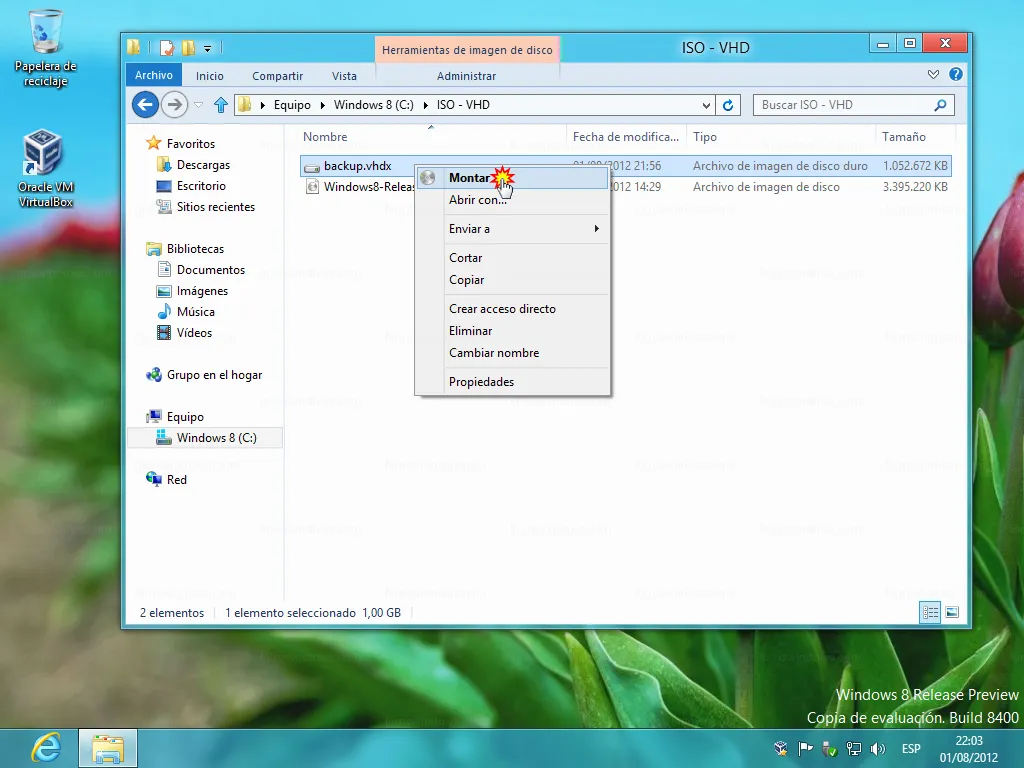
Task: Go forward with the Forward arrow
Action: (x=174, y=104)
